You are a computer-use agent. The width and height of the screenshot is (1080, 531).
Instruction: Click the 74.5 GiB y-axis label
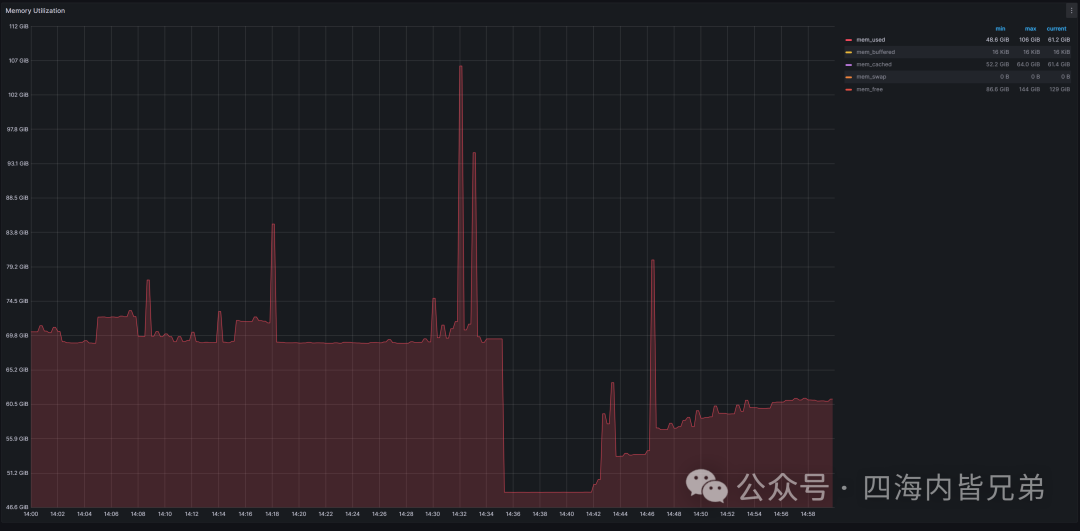coord(19,302)
